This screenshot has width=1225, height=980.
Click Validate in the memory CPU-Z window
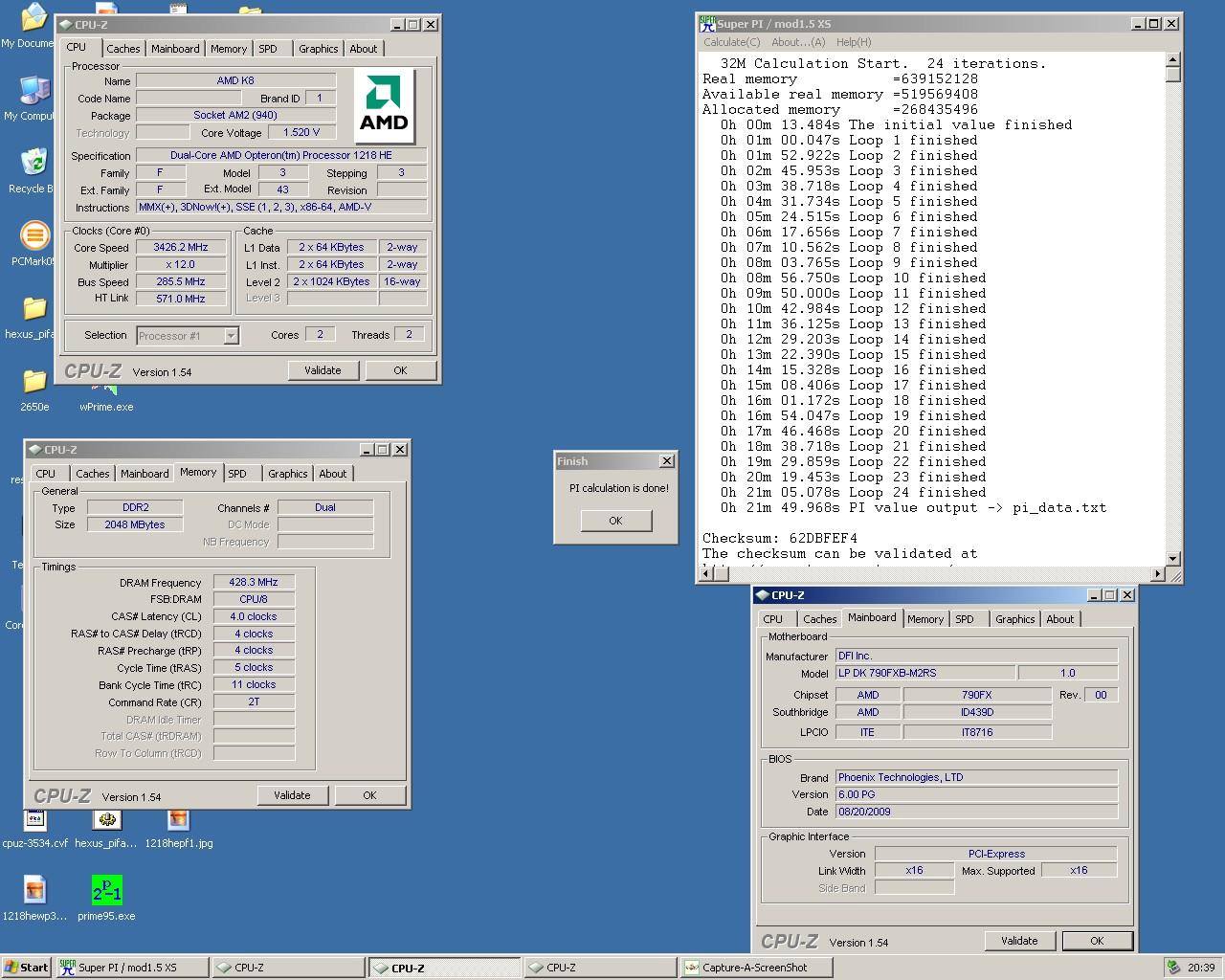pos(292,795)
